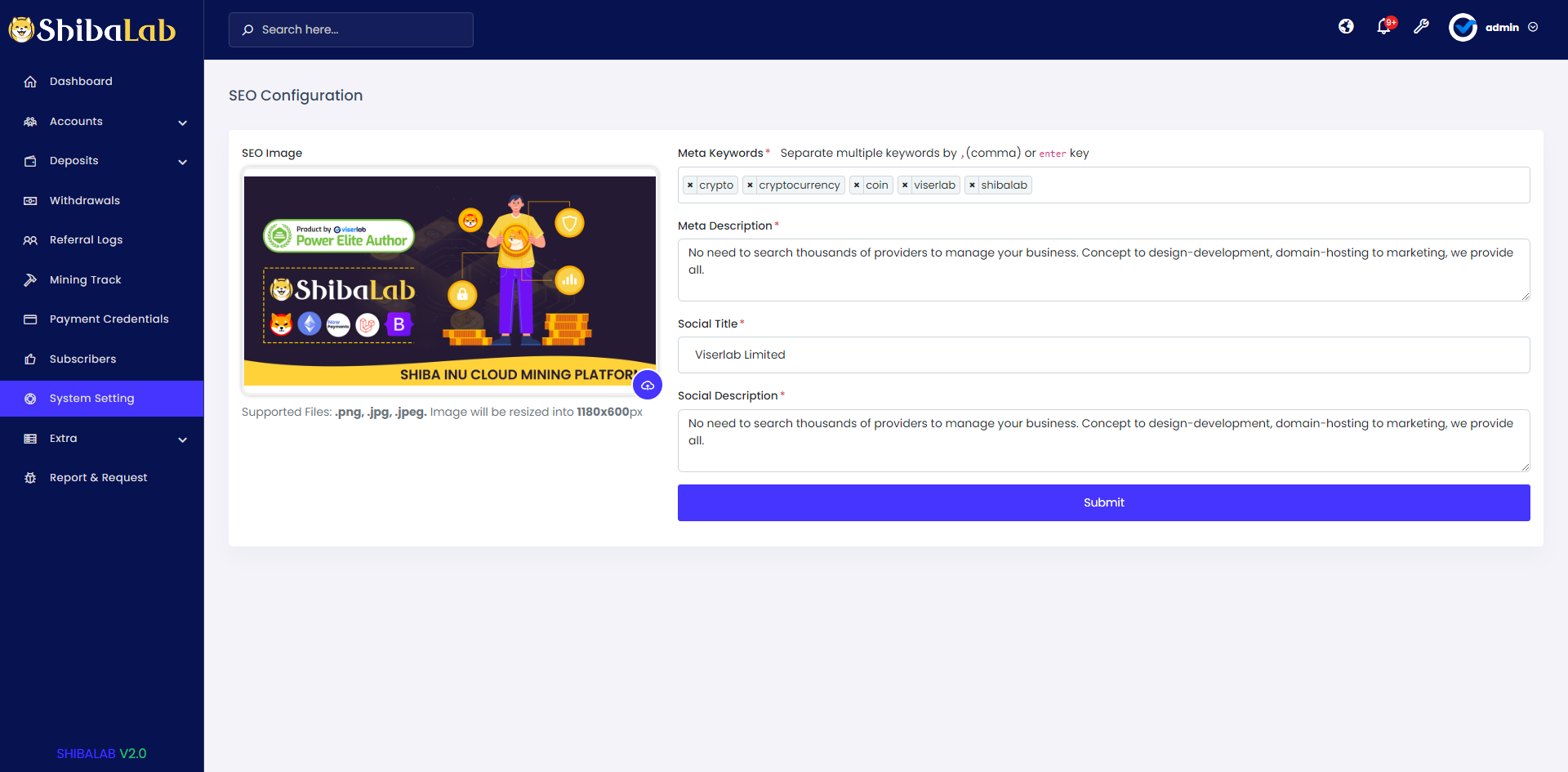Click the Subscribers thumbs-up icon
The width and height of the screenshot is (1568, 772).
tap(30, 359)
